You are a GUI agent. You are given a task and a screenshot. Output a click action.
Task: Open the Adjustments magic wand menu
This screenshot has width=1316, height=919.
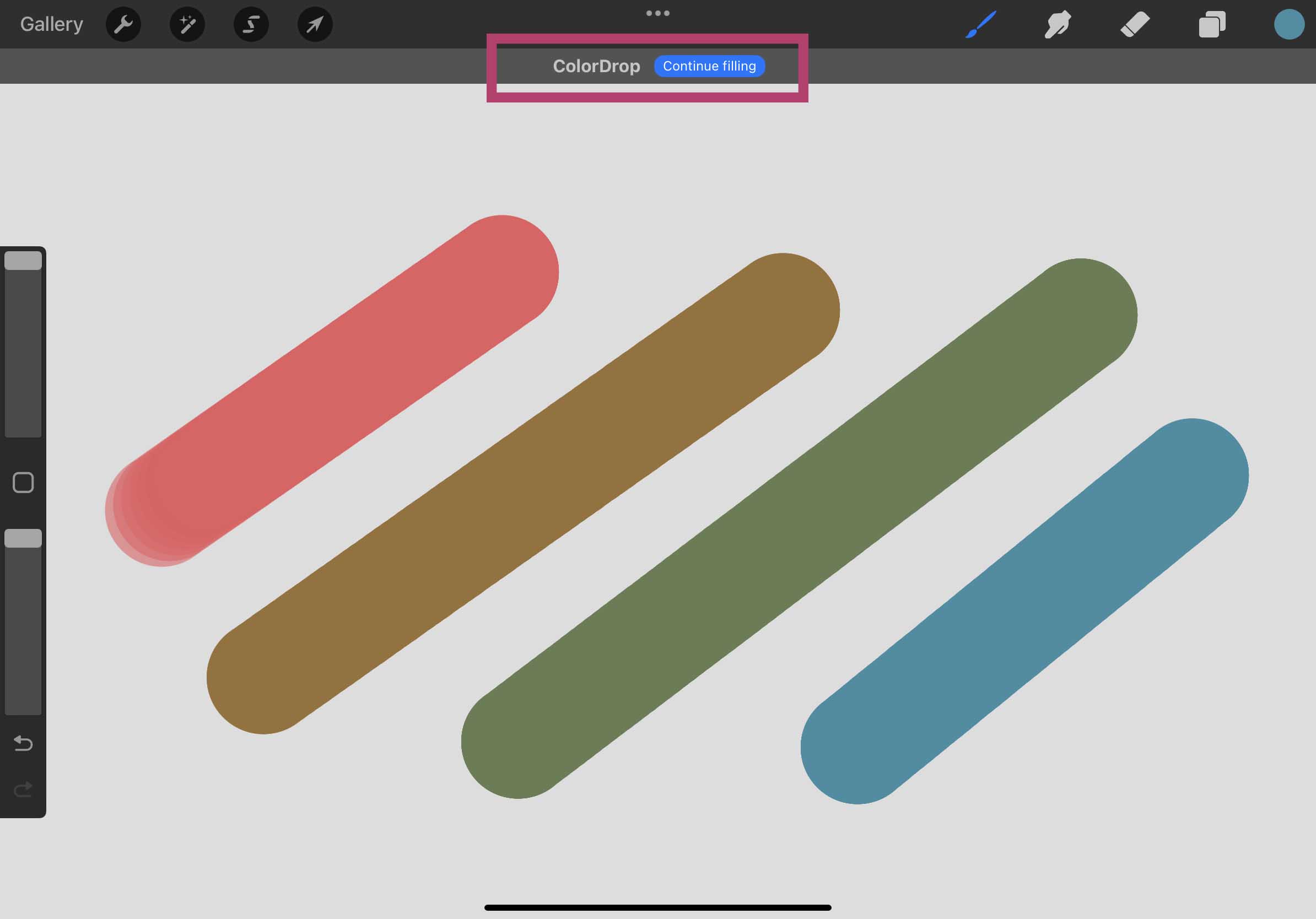tap(187, 24)
